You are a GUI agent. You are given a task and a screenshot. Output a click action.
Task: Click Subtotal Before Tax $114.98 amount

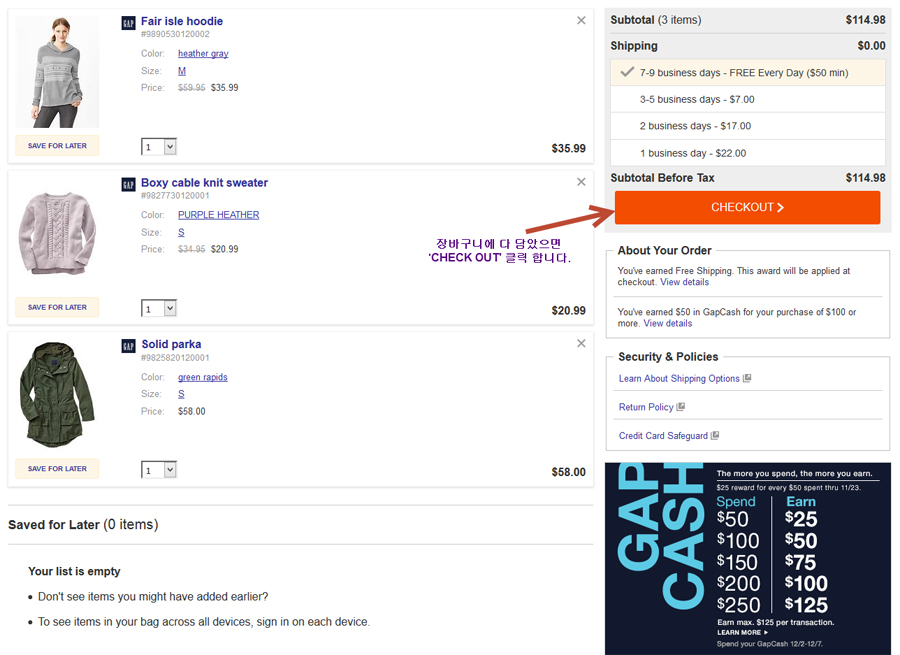click(x=866, y=178)
